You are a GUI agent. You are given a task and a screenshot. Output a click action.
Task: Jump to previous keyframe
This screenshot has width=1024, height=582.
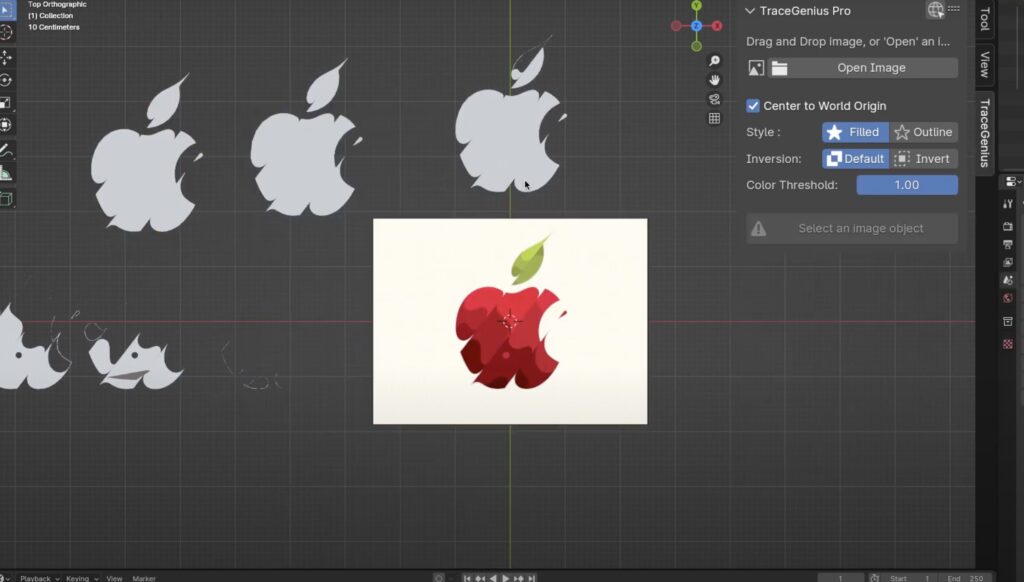click(x=480, y=578)
